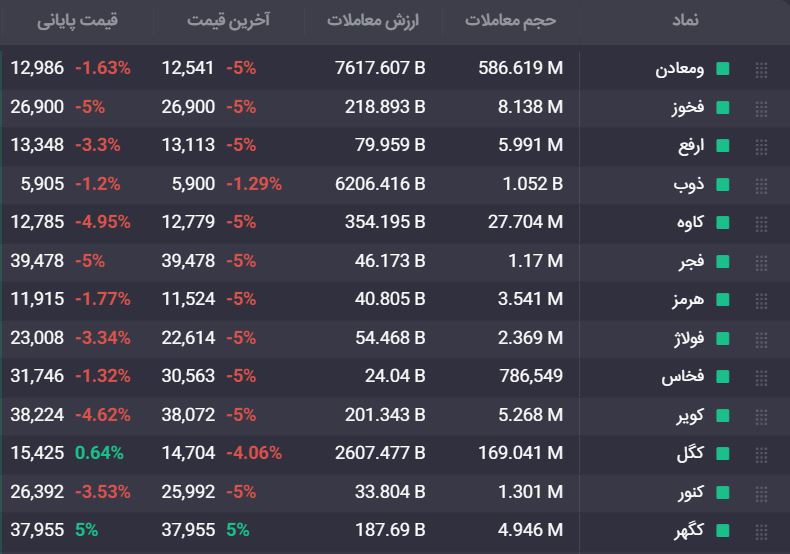Click the 0.64% change value of کگل
This screenshot has height=554, width=790.
99,453
